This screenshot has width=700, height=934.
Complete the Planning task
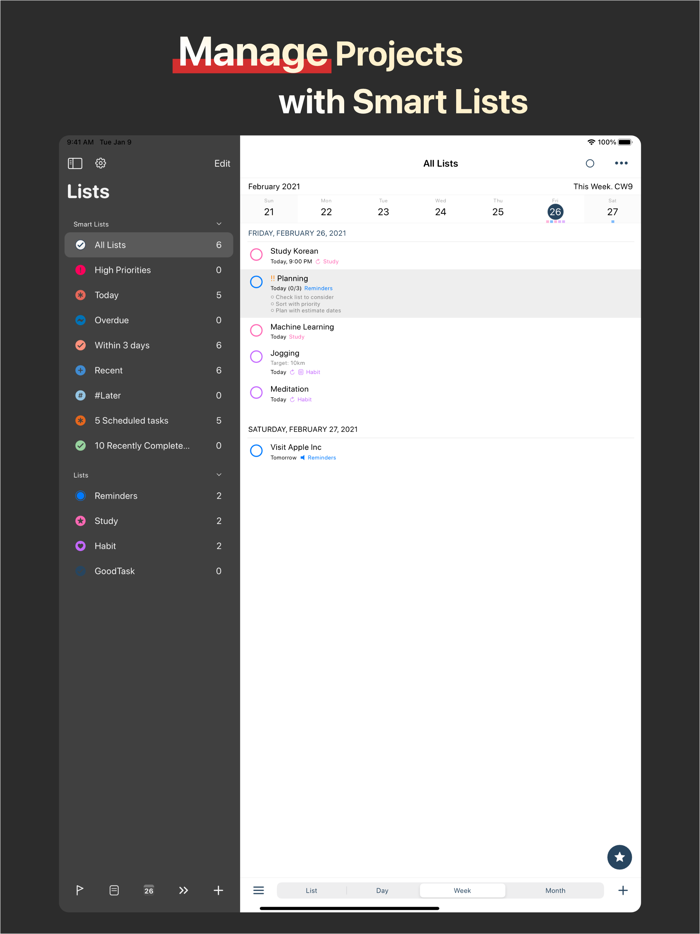point(256,282)
